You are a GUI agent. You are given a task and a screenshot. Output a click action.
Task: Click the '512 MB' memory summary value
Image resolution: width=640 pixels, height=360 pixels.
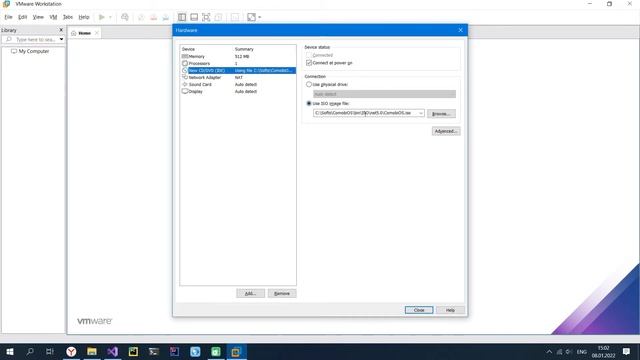(242, 56)
